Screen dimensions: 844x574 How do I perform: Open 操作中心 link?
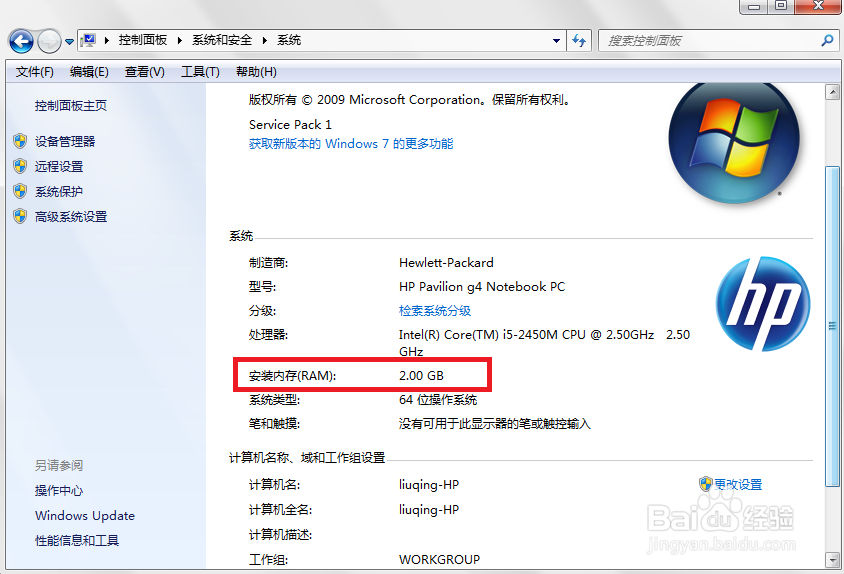pos(59,491)
